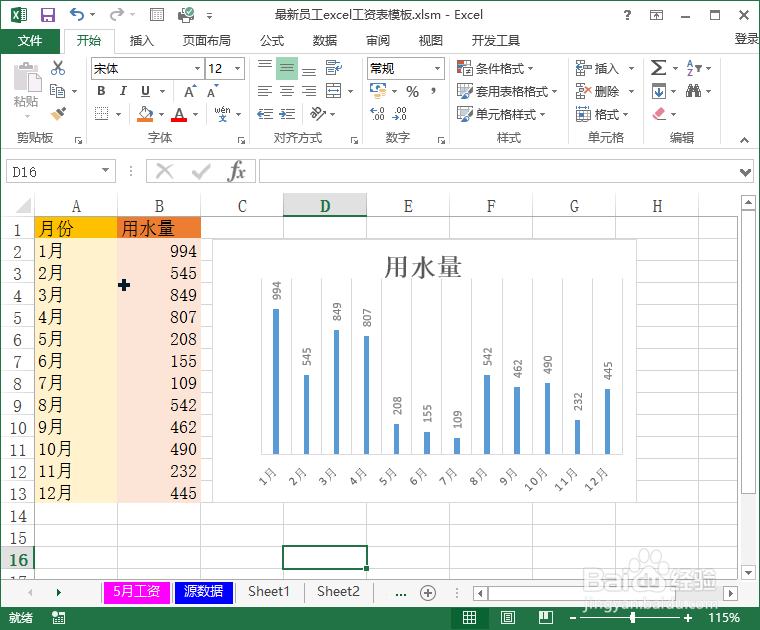The height and width of the screenshot is (630, 760).
Task: Open the font name dropdown
Action: click(x=197, y=68)
